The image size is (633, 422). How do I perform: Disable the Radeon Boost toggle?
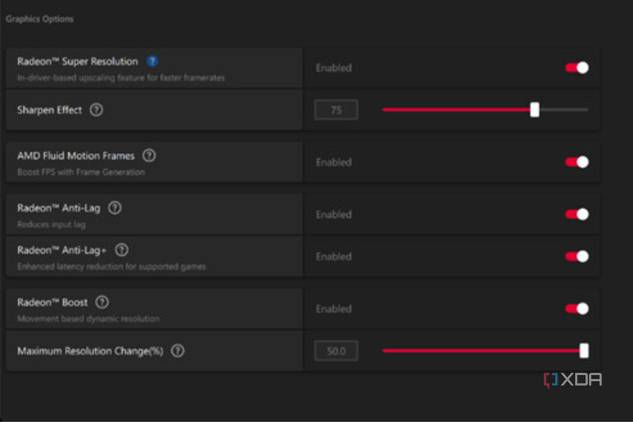pos(577,309)
